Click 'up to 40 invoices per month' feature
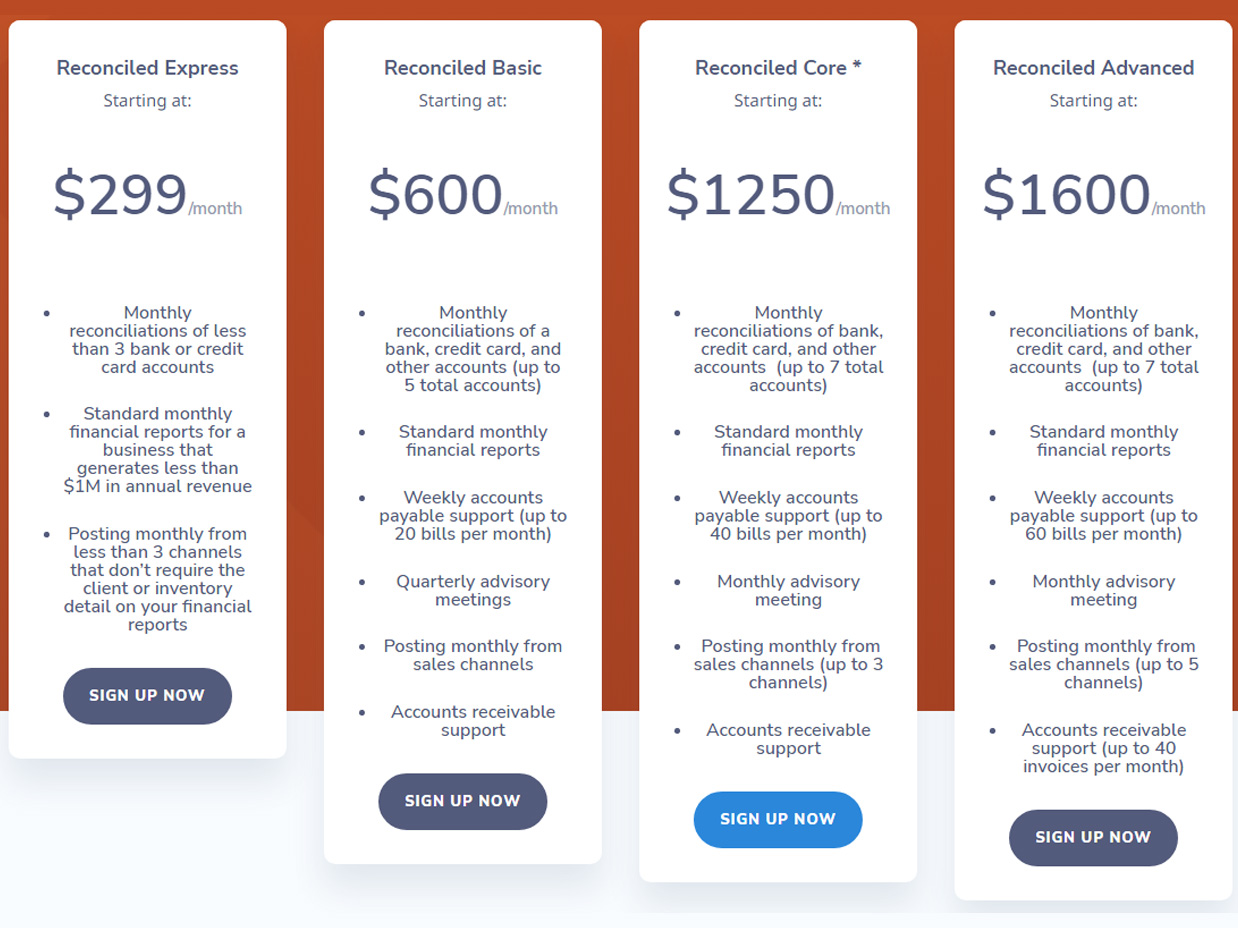The image size is (1238, 928). (1104, 748)
